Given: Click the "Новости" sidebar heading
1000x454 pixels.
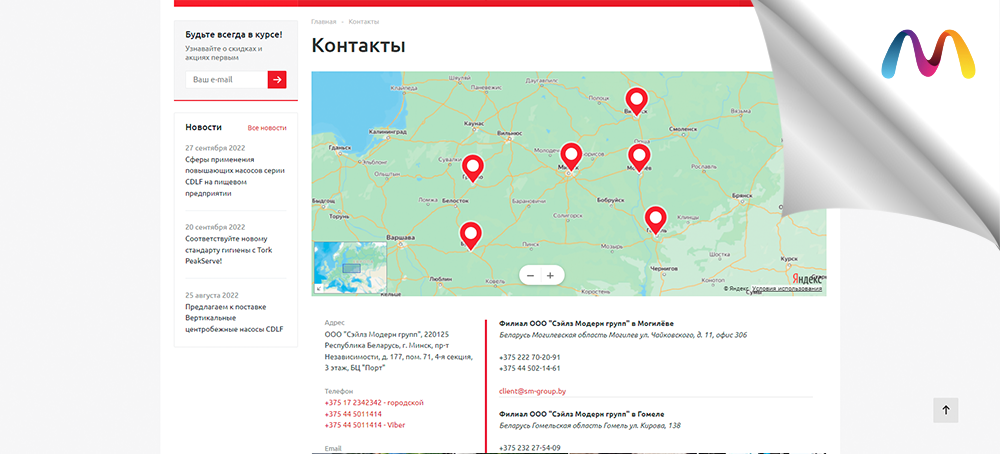Looking at the screenshot, I should [203, 128].
